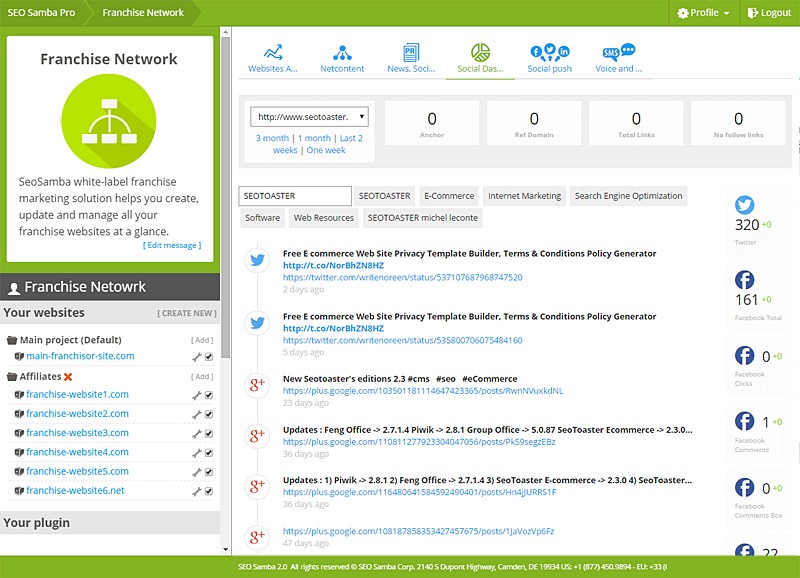Toggle checkbox for franchise-website5.com
The width and height of the screenshot is (800, 578).
pos(209,472)
